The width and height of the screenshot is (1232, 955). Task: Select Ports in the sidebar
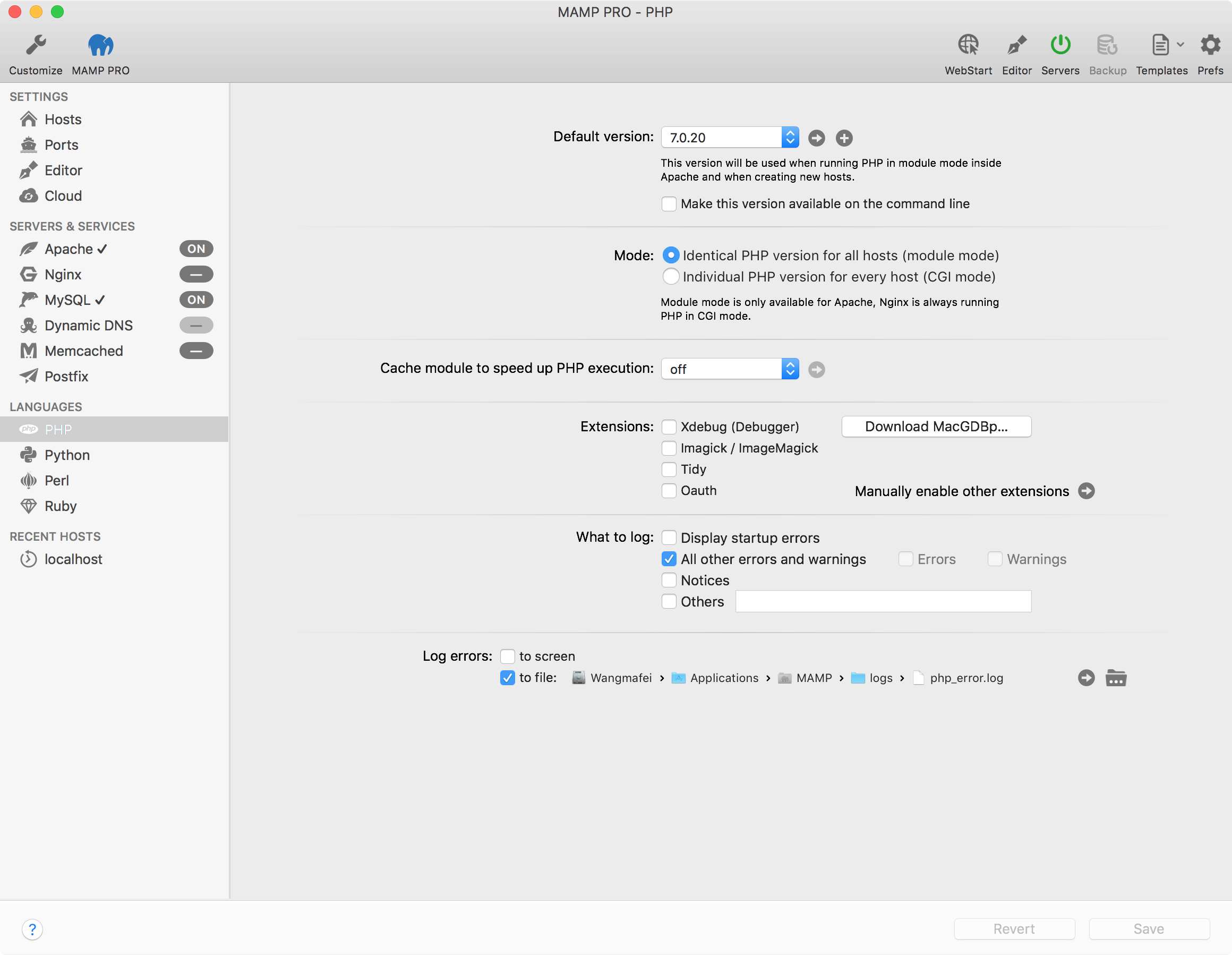click(114, 145)
